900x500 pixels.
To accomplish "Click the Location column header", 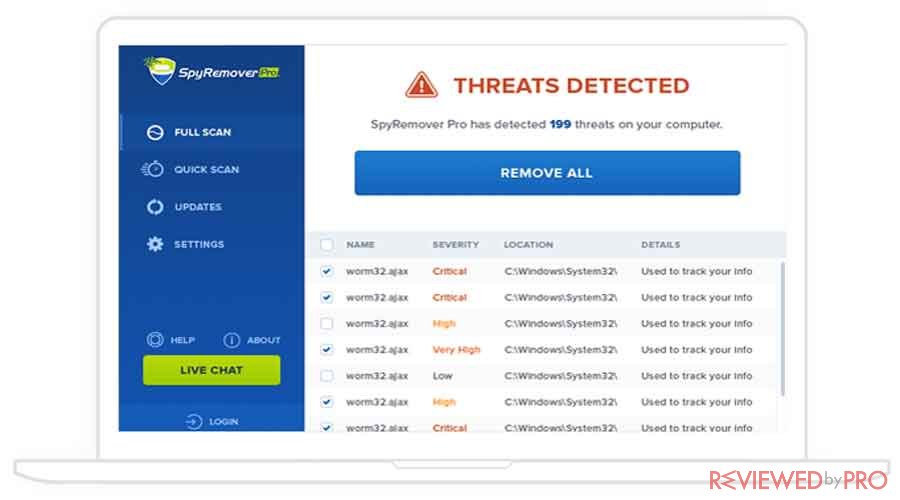I will click(529, 245).
